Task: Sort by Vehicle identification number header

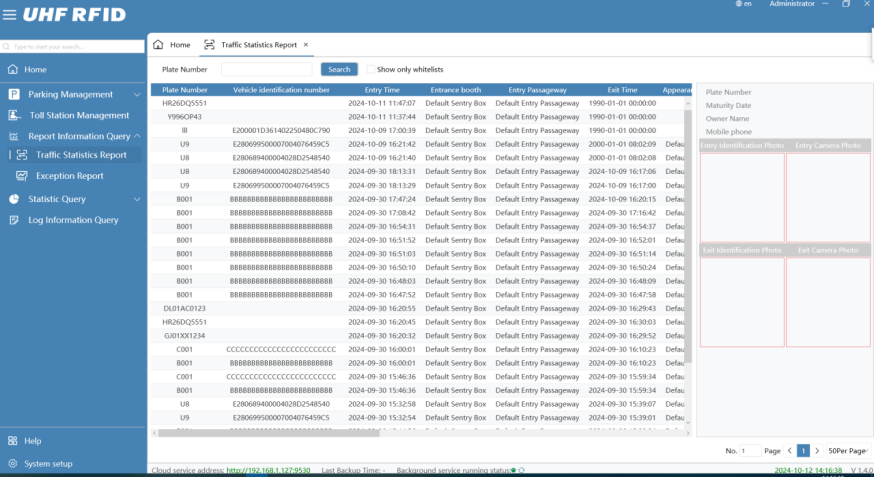Action: pyautogui.click(x=281, y=90)
